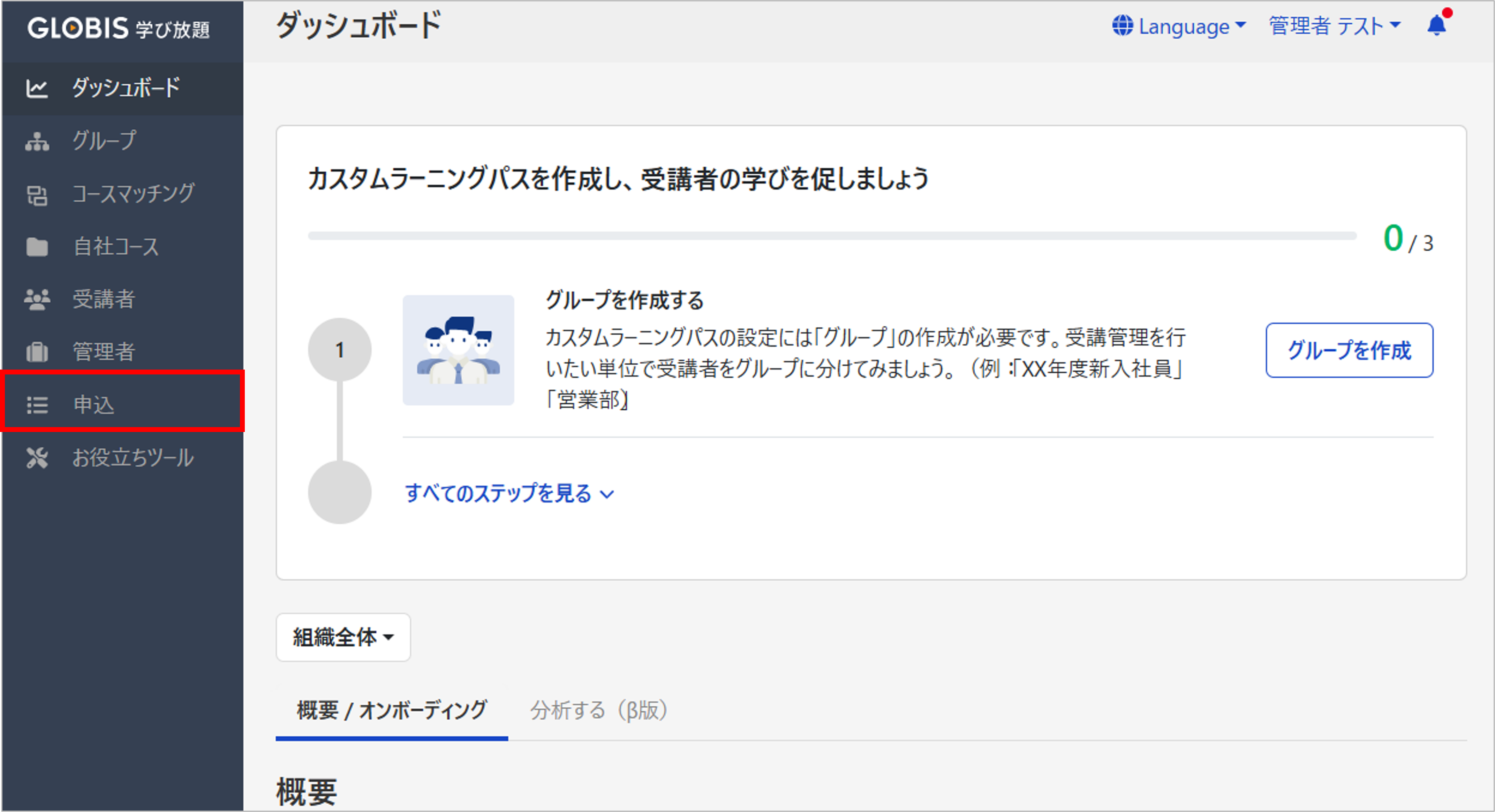Click the グループ hierarchy icon
Viewport: 1495px width, 812px height.
click(37, 141)
